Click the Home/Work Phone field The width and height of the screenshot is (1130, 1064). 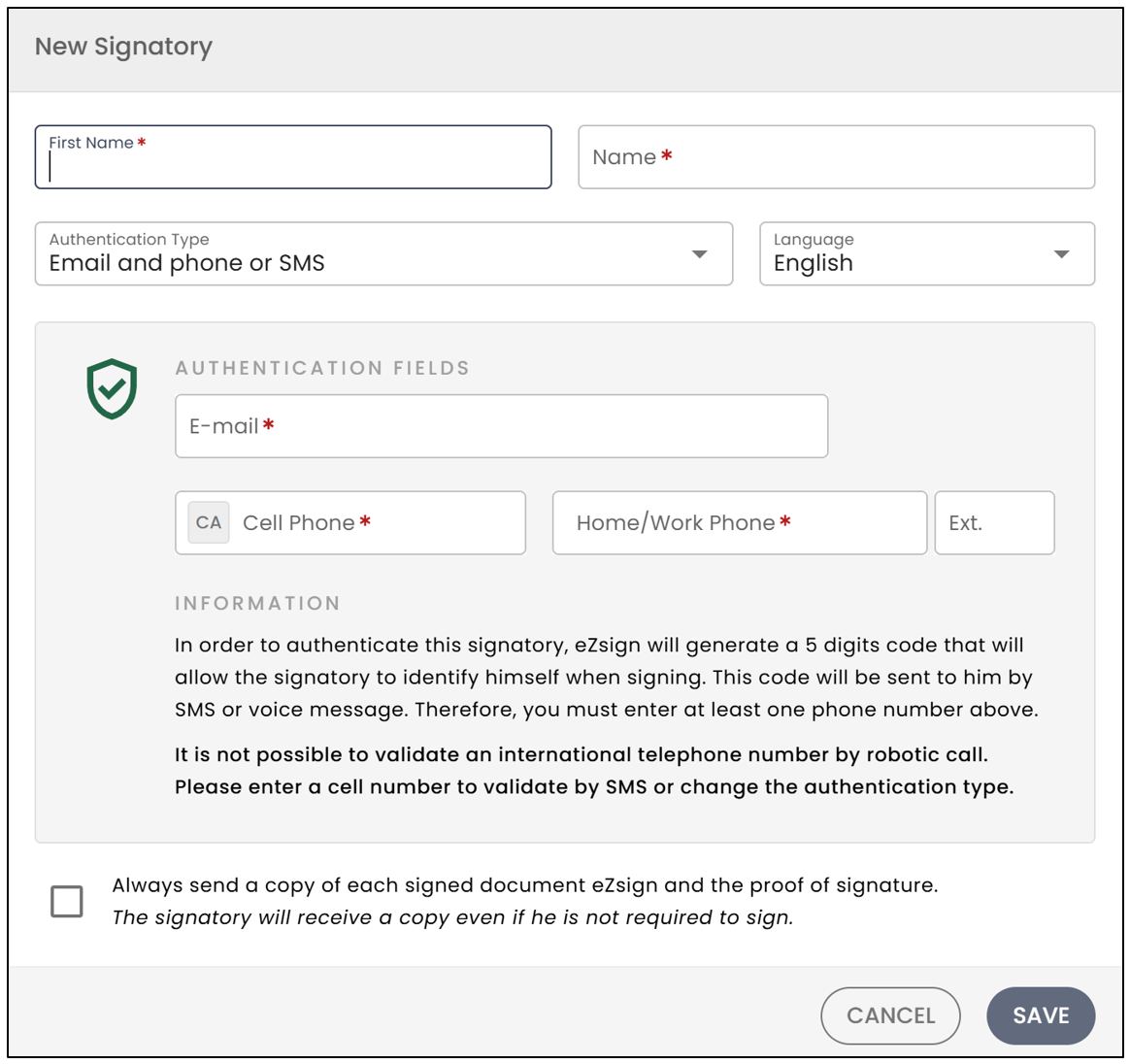click(x=740, y=522)
